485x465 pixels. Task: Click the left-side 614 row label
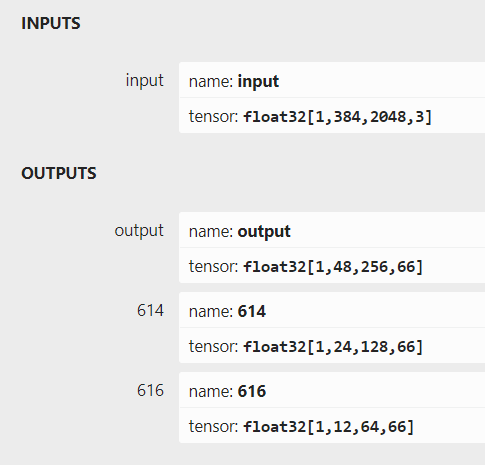click(x=150, y=311)
